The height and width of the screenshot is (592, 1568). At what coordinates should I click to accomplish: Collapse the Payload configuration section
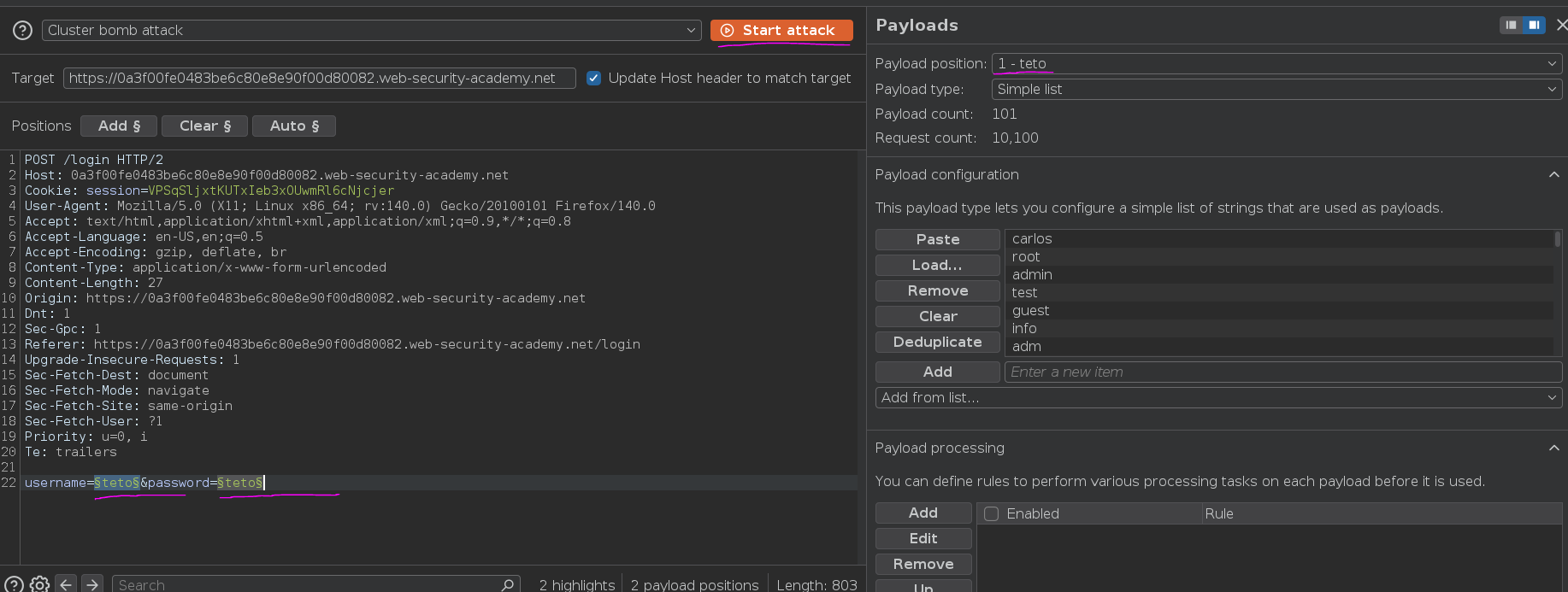point(1553,175)
